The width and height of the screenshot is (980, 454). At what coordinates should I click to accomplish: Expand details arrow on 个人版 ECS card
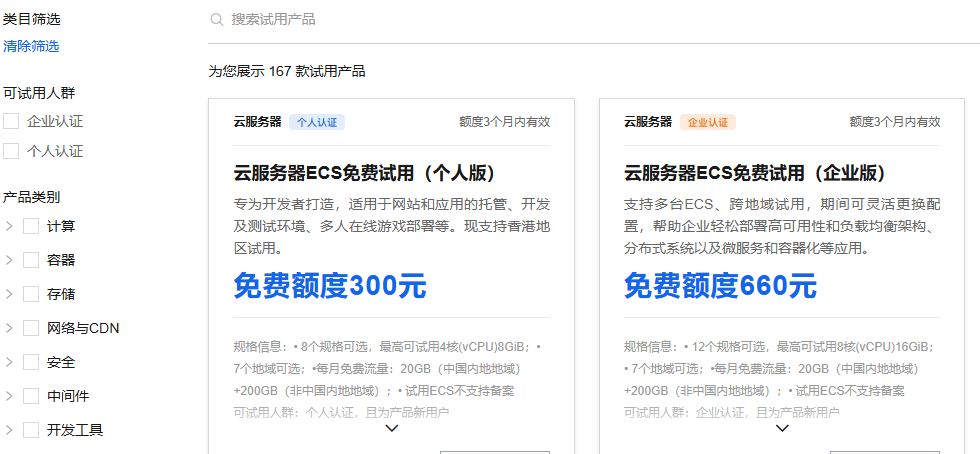coord(392,428)
